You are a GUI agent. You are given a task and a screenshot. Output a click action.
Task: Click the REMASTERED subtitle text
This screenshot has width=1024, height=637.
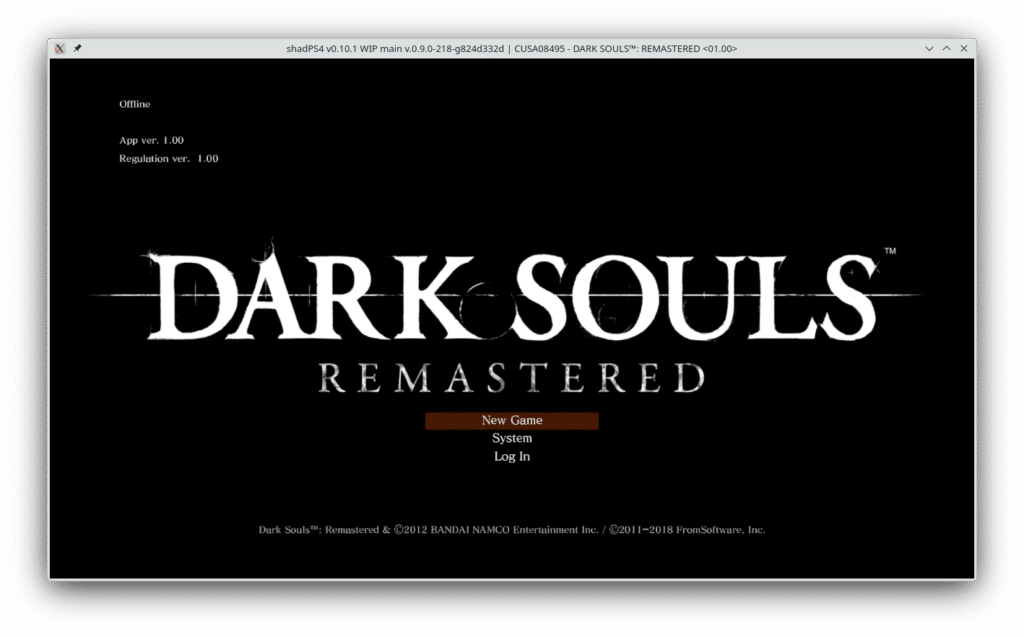[x=512, y=377]
